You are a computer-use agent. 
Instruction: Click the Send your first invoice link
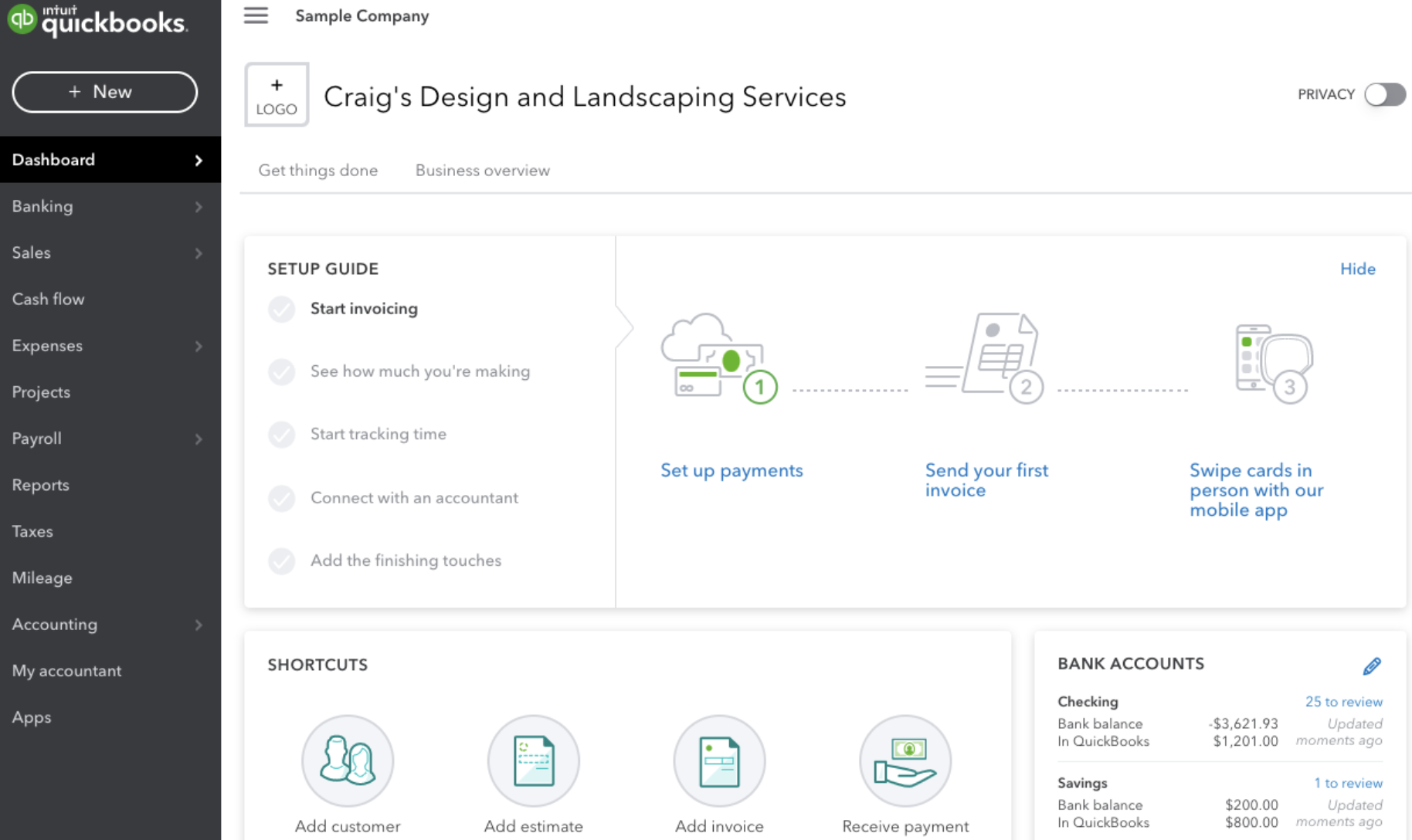986,480
